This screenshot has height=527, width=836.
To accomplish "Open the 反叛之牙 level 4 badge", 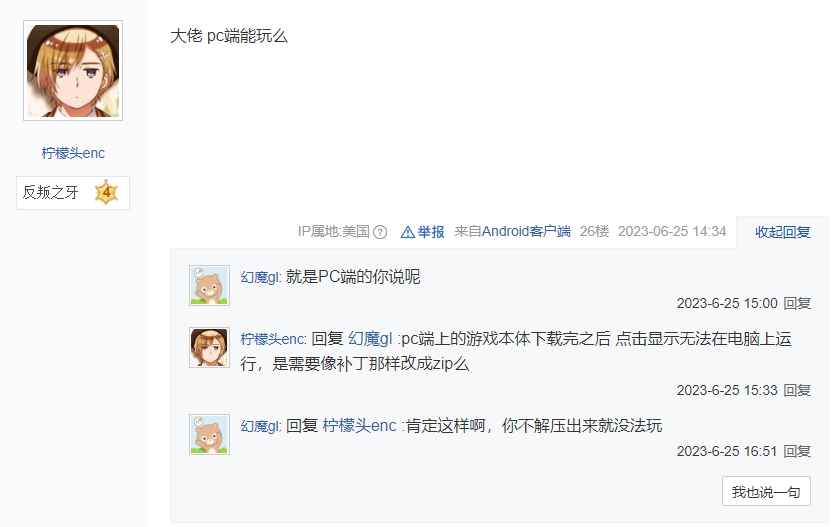I will pos(73,193).
